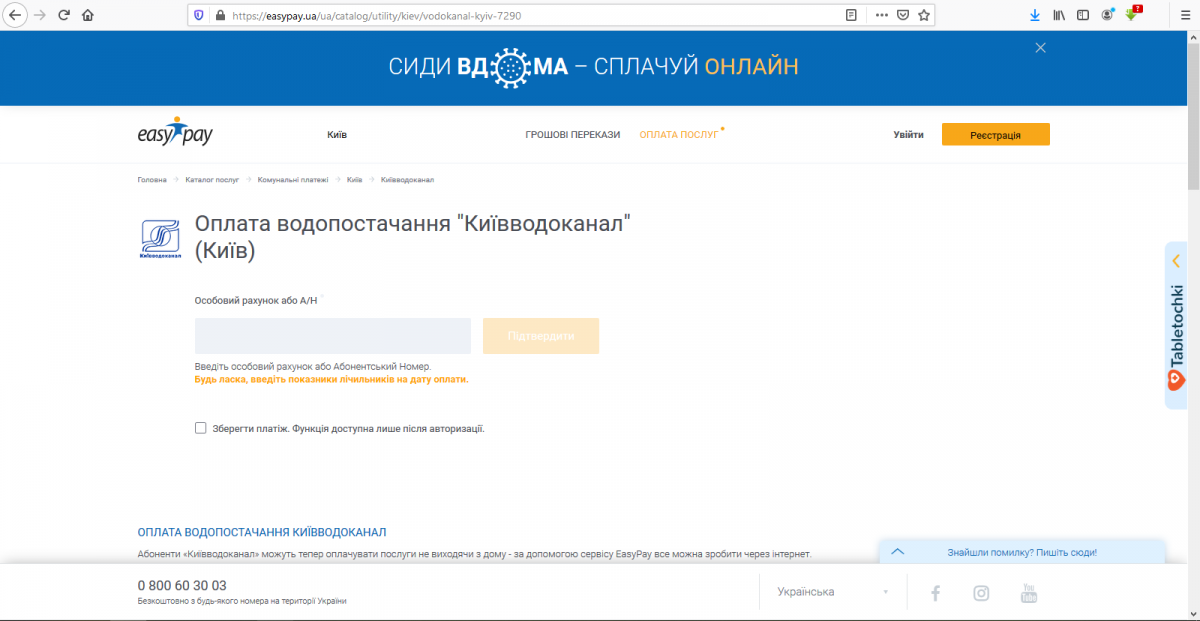Click the Реєстрація button

coord(995,134)
